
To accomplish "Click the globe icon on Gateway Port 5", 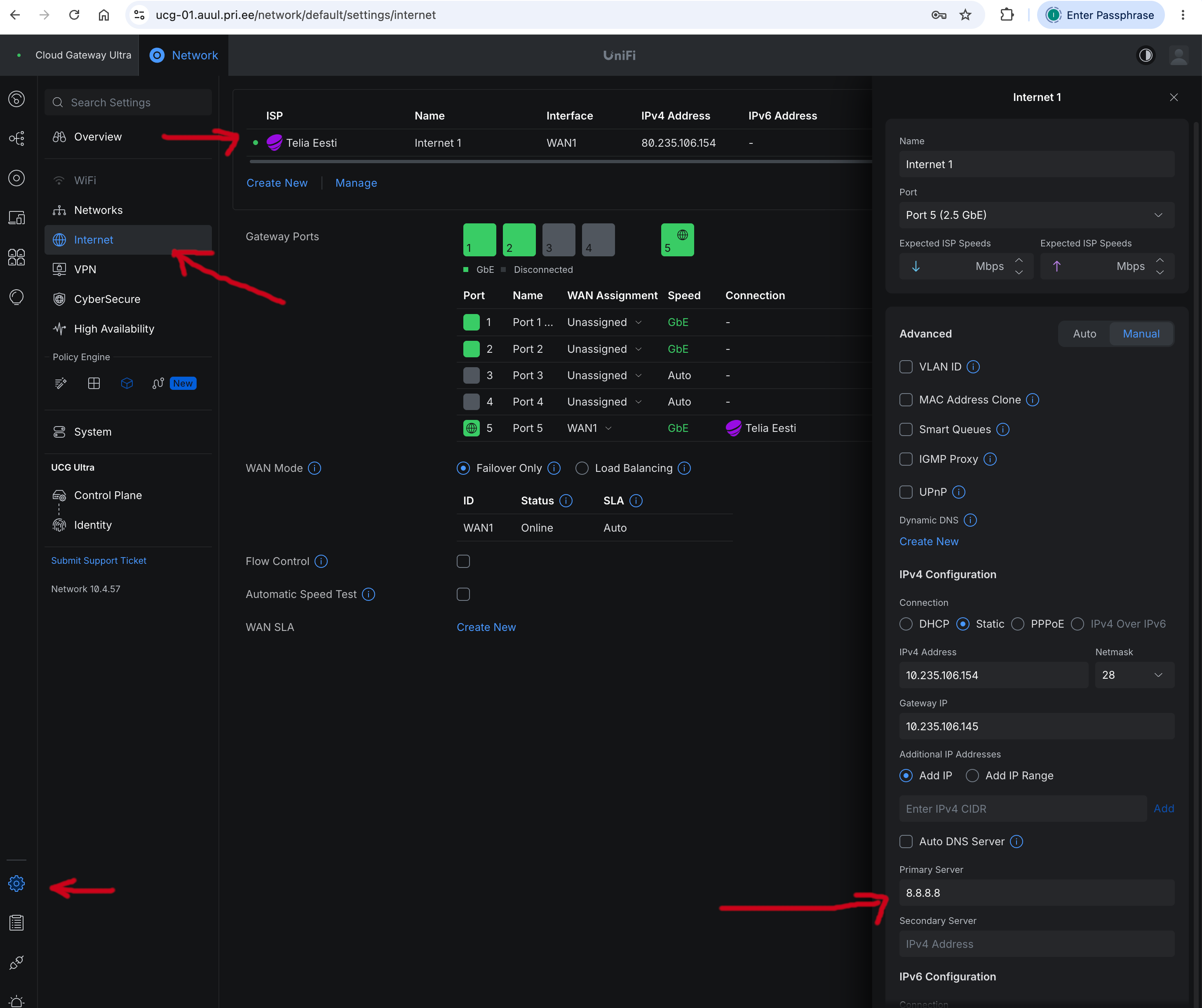I will pos(682,234).
